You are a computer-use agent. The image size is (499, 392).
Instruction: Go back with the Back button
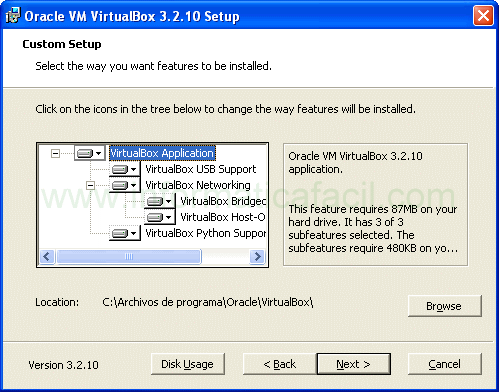pos(280,364)
